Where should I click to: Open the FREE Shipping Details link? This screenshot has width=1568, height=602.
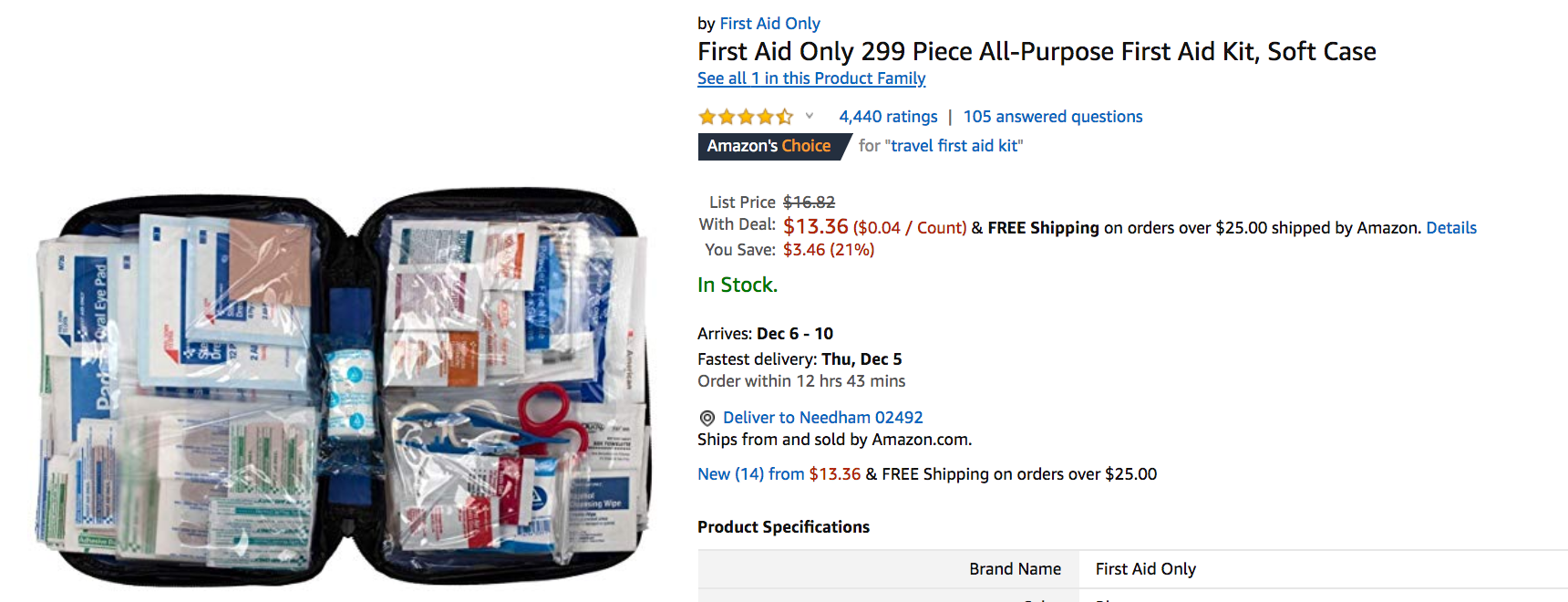1450,228
